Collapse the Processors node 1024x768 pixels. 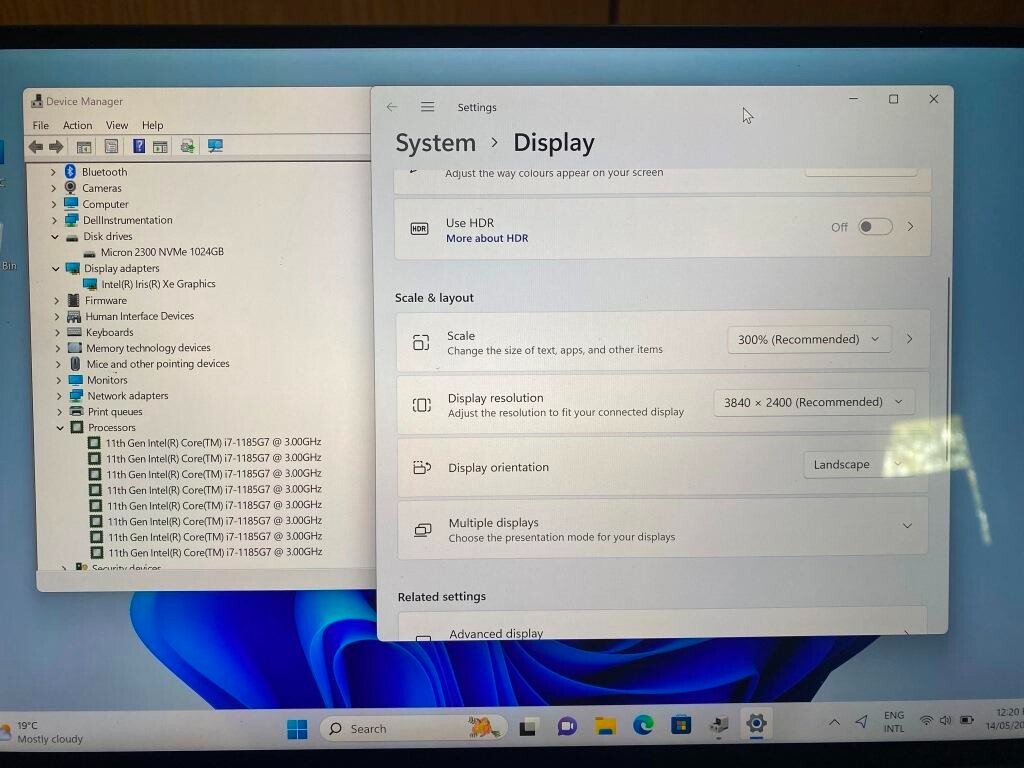[x=60, y=428]
